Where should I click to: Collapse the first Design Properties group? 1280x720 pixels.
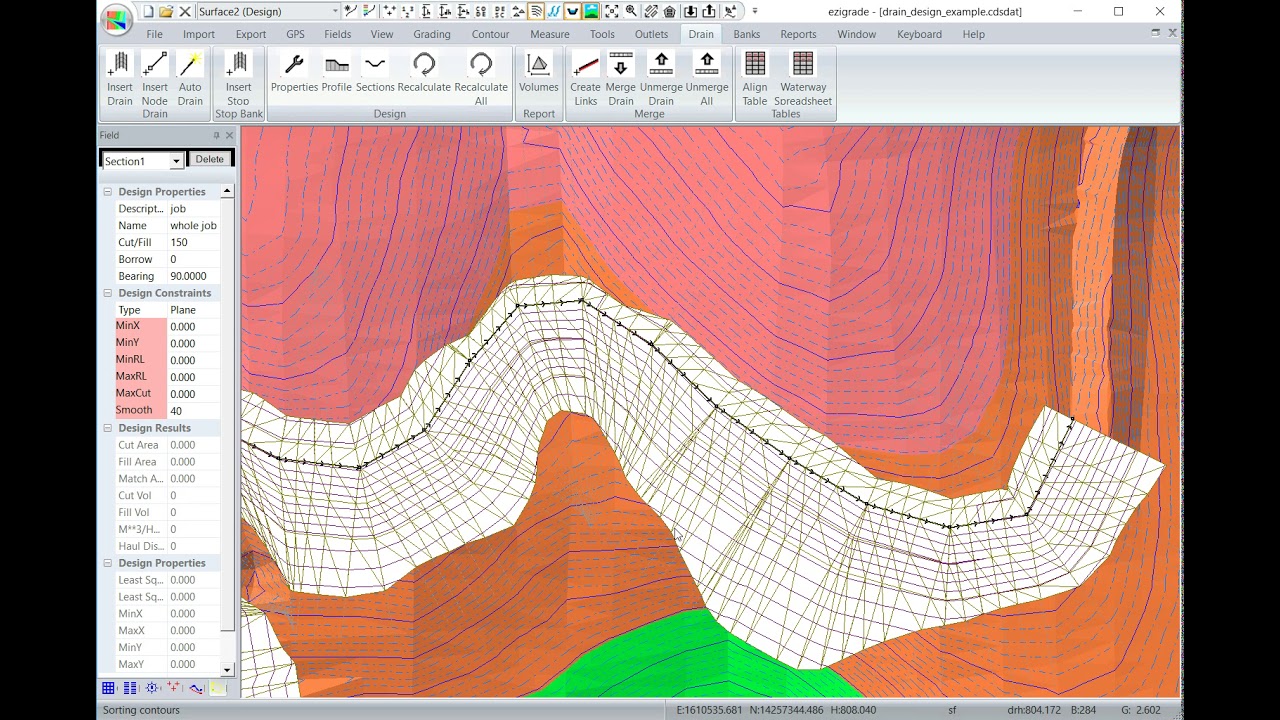(x=107, y=192)
